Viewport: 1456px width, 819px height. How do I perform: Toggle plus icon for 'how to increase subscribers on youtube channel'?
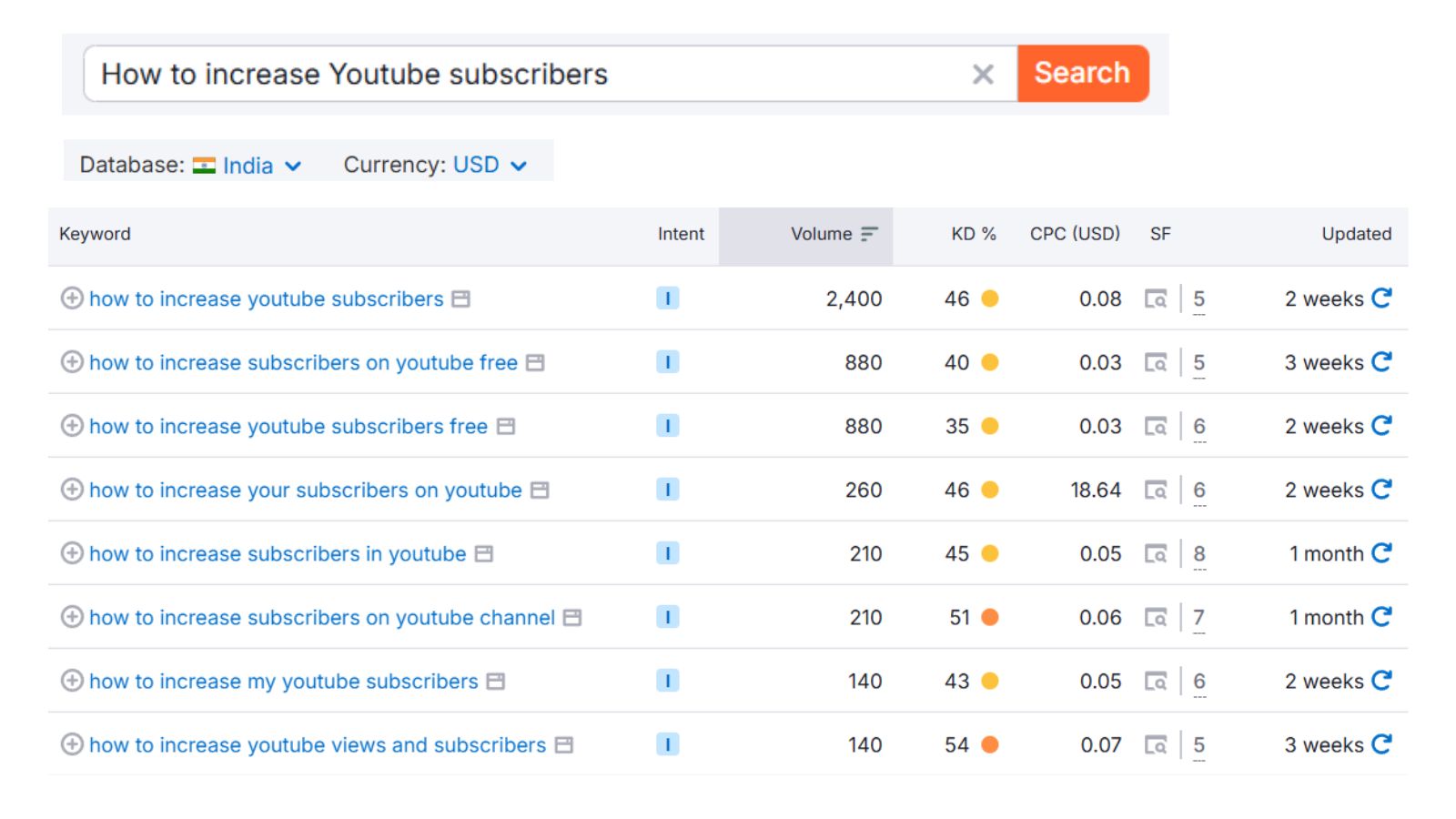tap(72, 617)
